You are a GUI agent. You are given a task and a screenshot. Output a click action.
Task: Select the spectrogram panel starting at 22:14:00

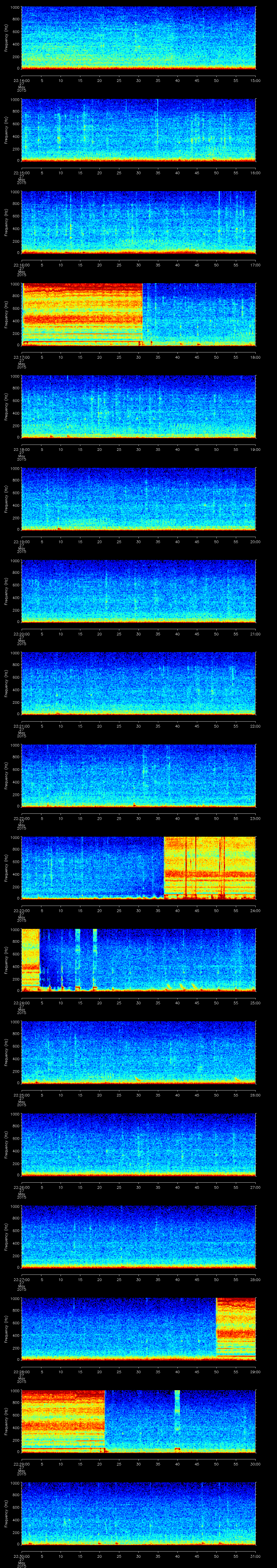coord(139,38)
